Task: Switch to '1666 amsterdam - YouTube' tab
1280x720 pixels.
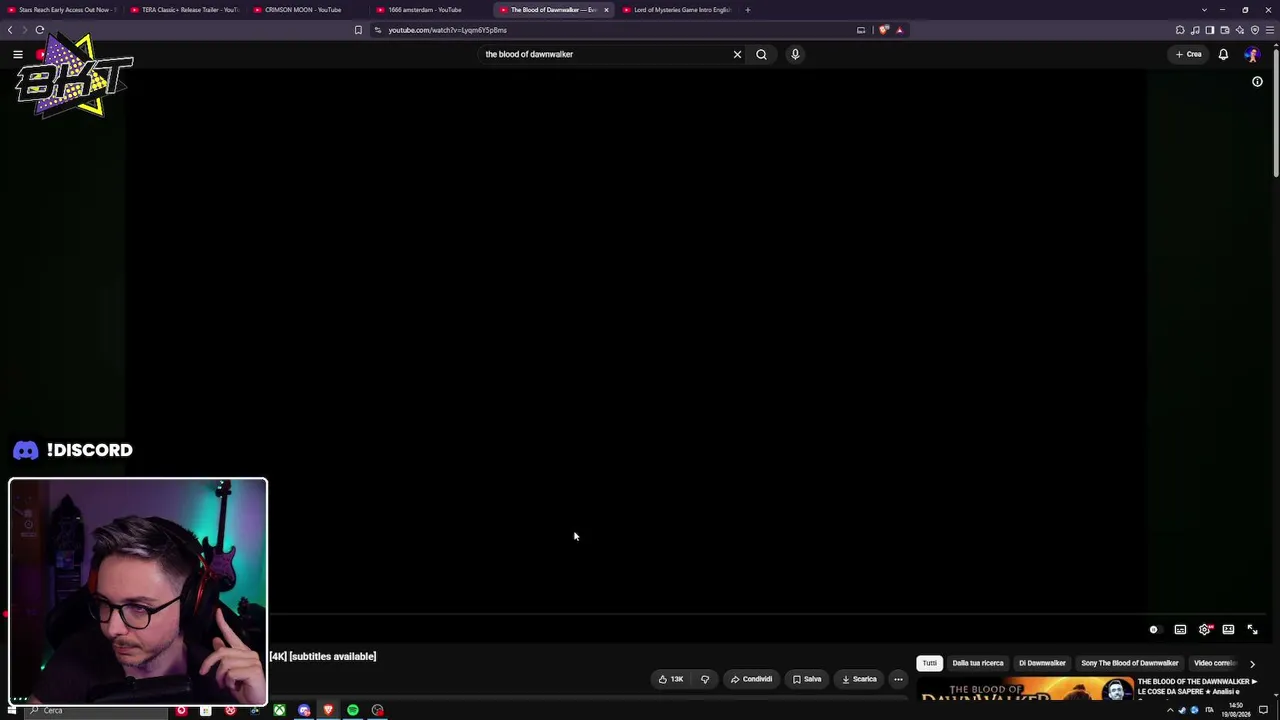Action: [432, 10]
